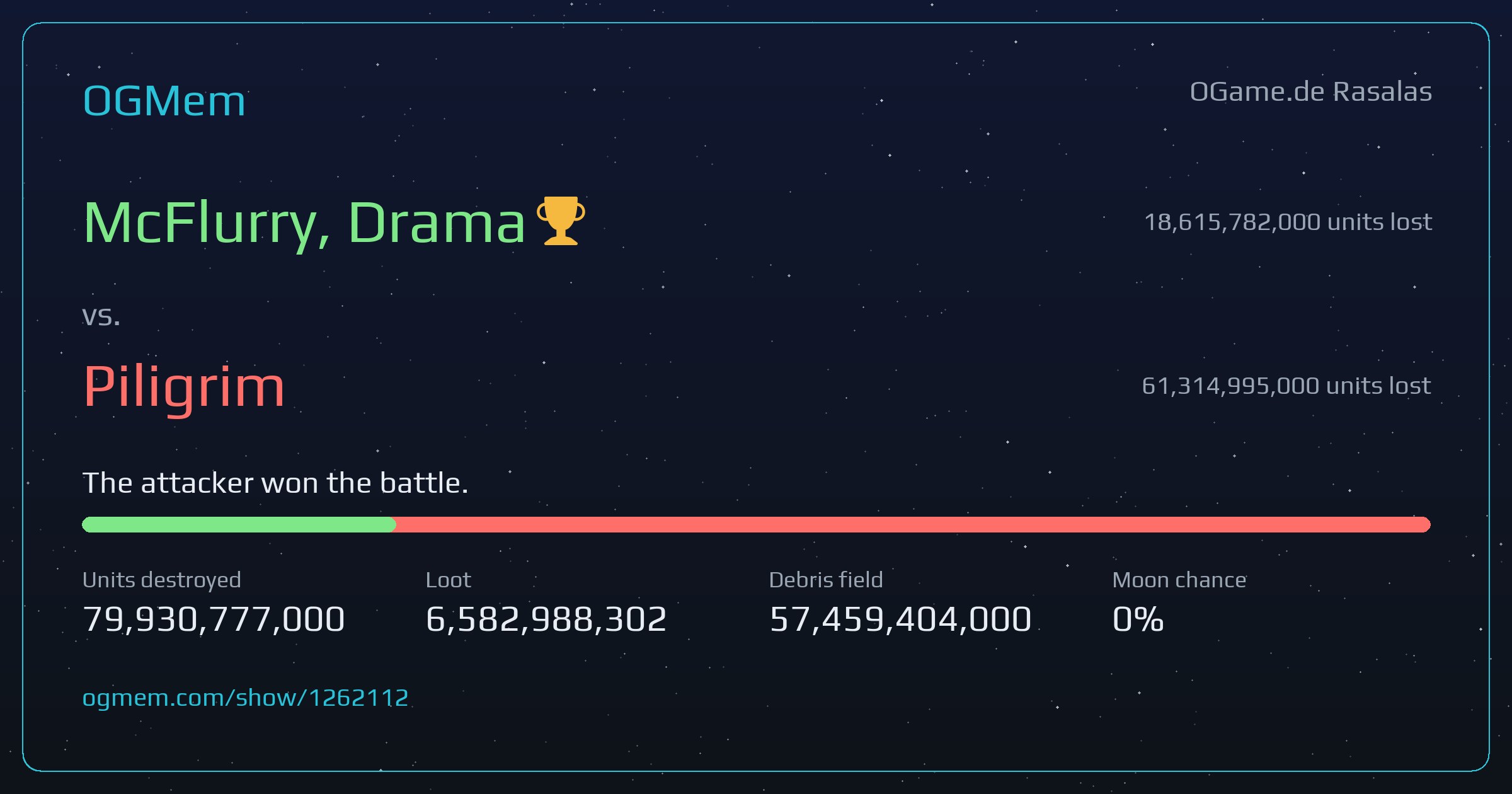The image size is (1512, 794).
Task: Click the gold trophy winner icon
Action: tap(561, 221)
